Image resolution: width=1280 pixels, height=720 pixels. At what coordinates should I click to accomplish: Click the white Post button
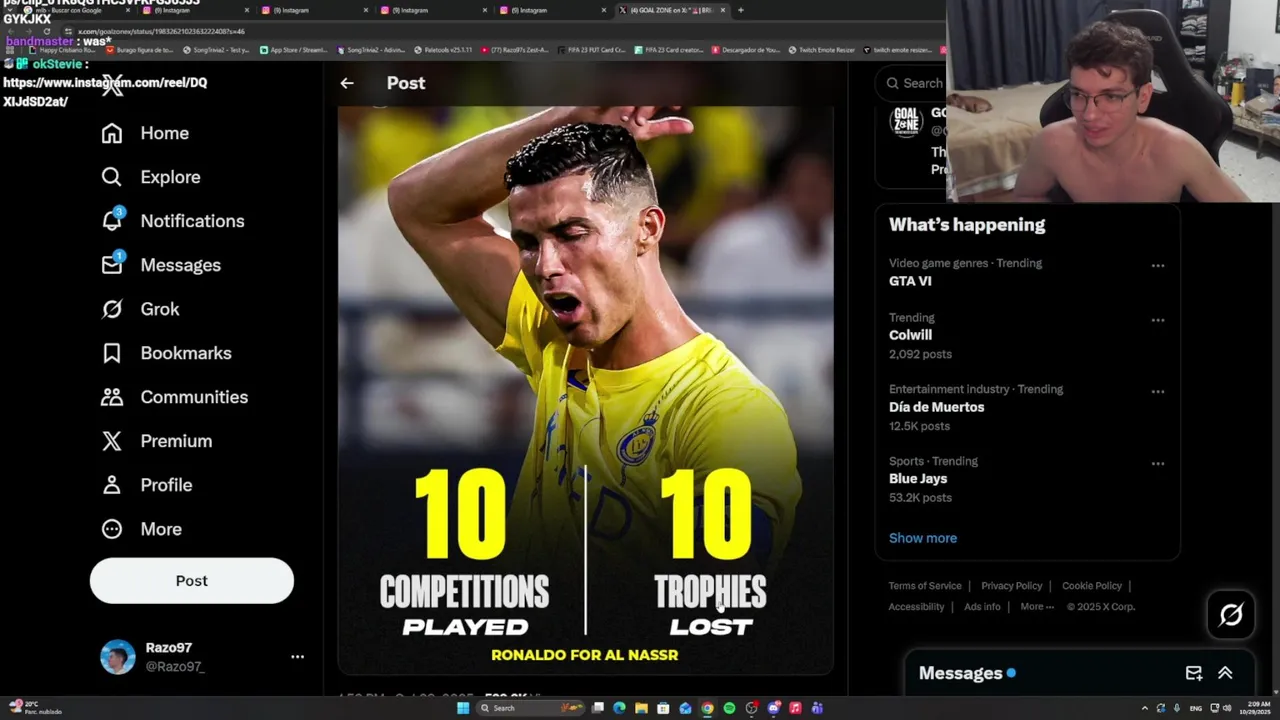(192, 581)
